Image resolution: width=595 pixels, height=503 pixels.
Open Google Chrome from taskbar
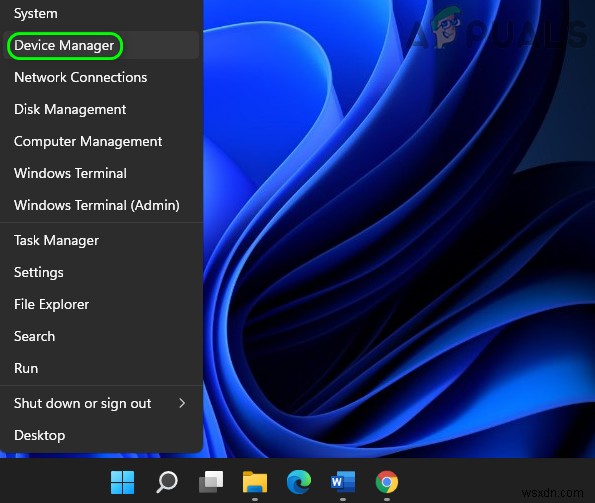pyautogui.click(x=387, y=482)
